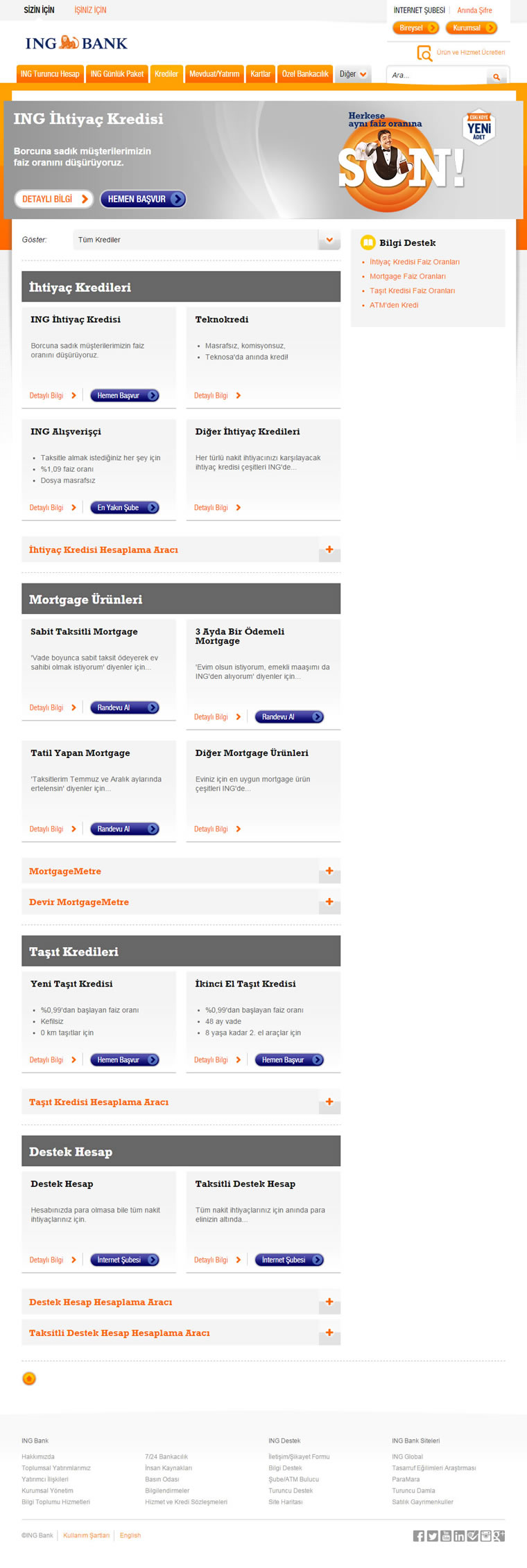Image resolution: width=527 pixels, height=1568 pixels.
Task: Open İhtiyaç Kredisi Faiz Oranları link
Action: coord(415,262)
